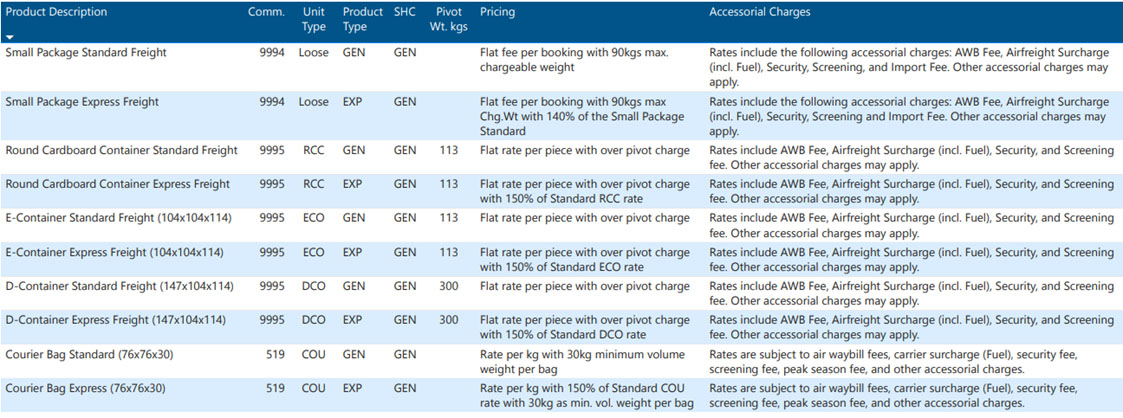
Task: Select the SHC column header
Action: [405, 12]
